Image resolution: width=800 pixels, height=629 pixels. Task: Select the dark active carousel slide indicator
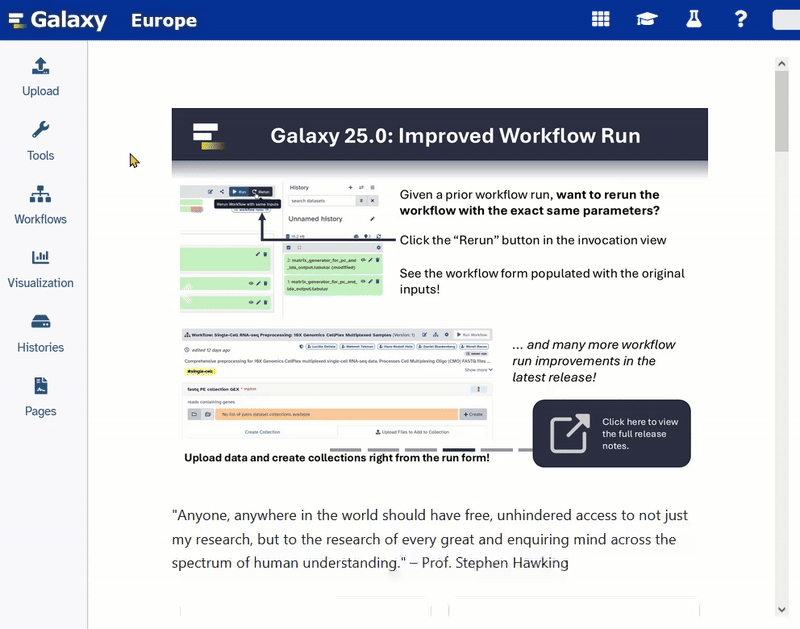[459, 450]
